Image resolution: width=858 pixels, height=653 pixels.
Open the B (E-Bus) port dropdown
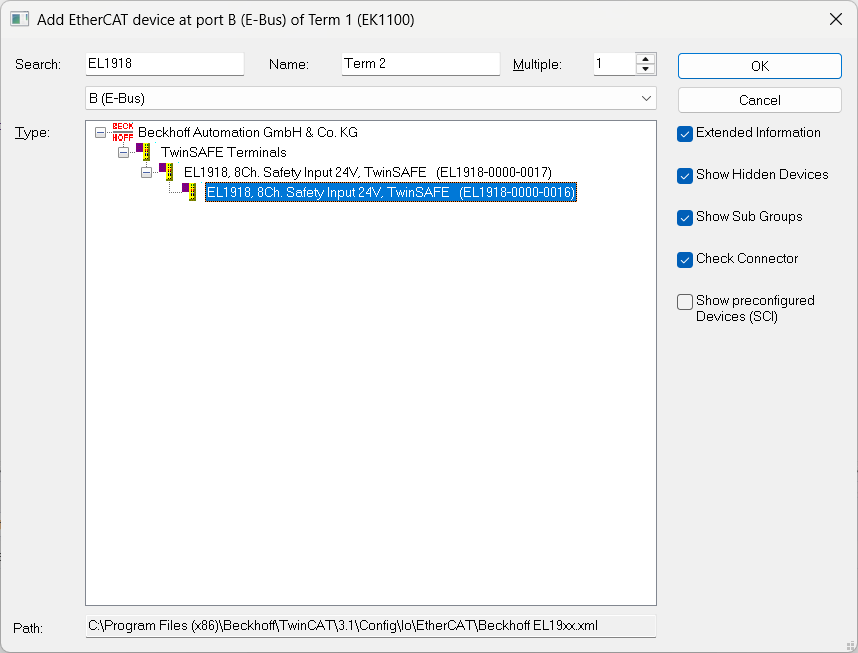(646, 99)
